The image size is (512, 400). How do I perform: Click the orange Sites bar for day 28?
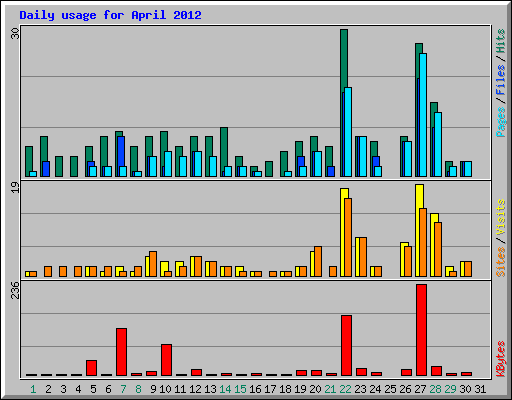(438, 249)
